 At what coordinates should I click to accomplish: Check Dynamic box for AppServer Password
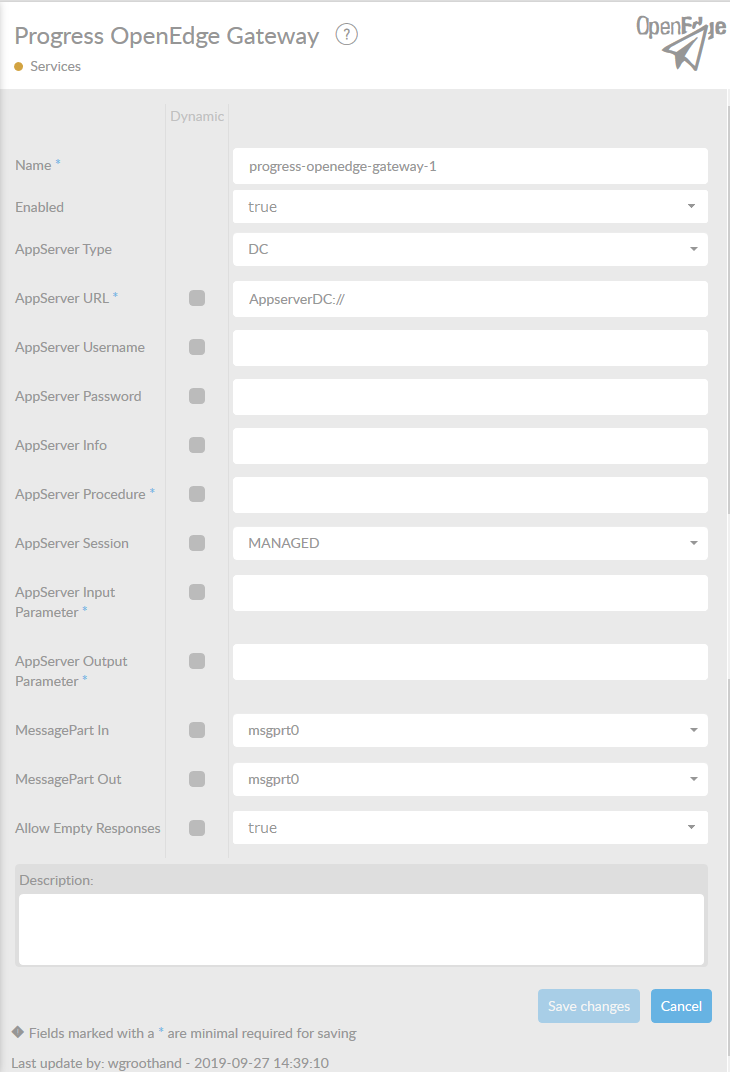(197, 396)
